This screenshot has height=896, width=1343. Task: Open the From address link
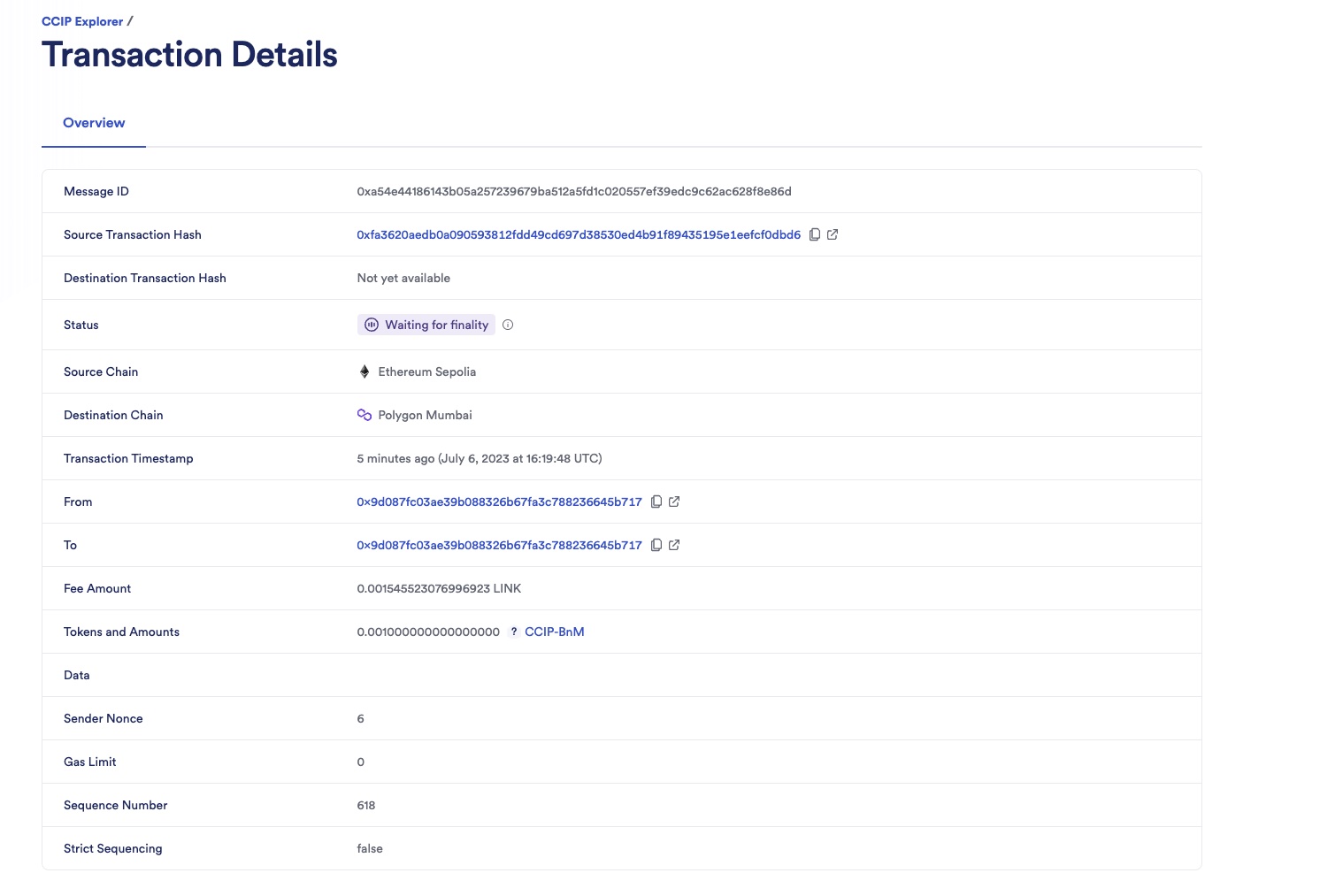499,502
